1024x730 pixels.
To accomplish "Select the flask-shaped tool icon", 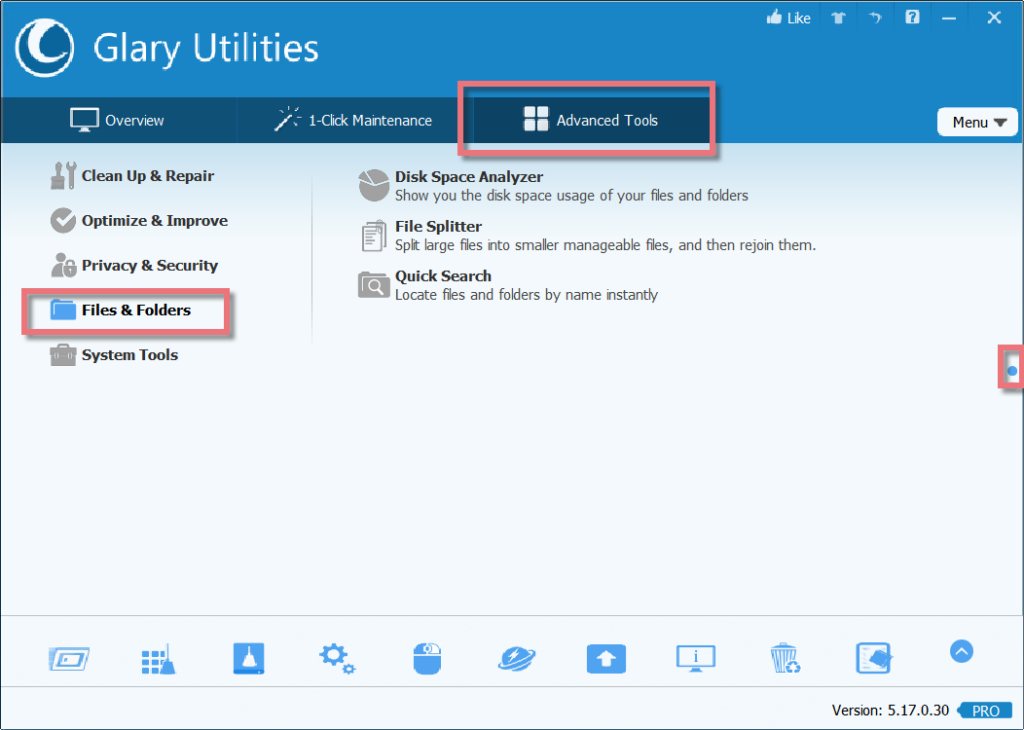I will tap(248, 658).
